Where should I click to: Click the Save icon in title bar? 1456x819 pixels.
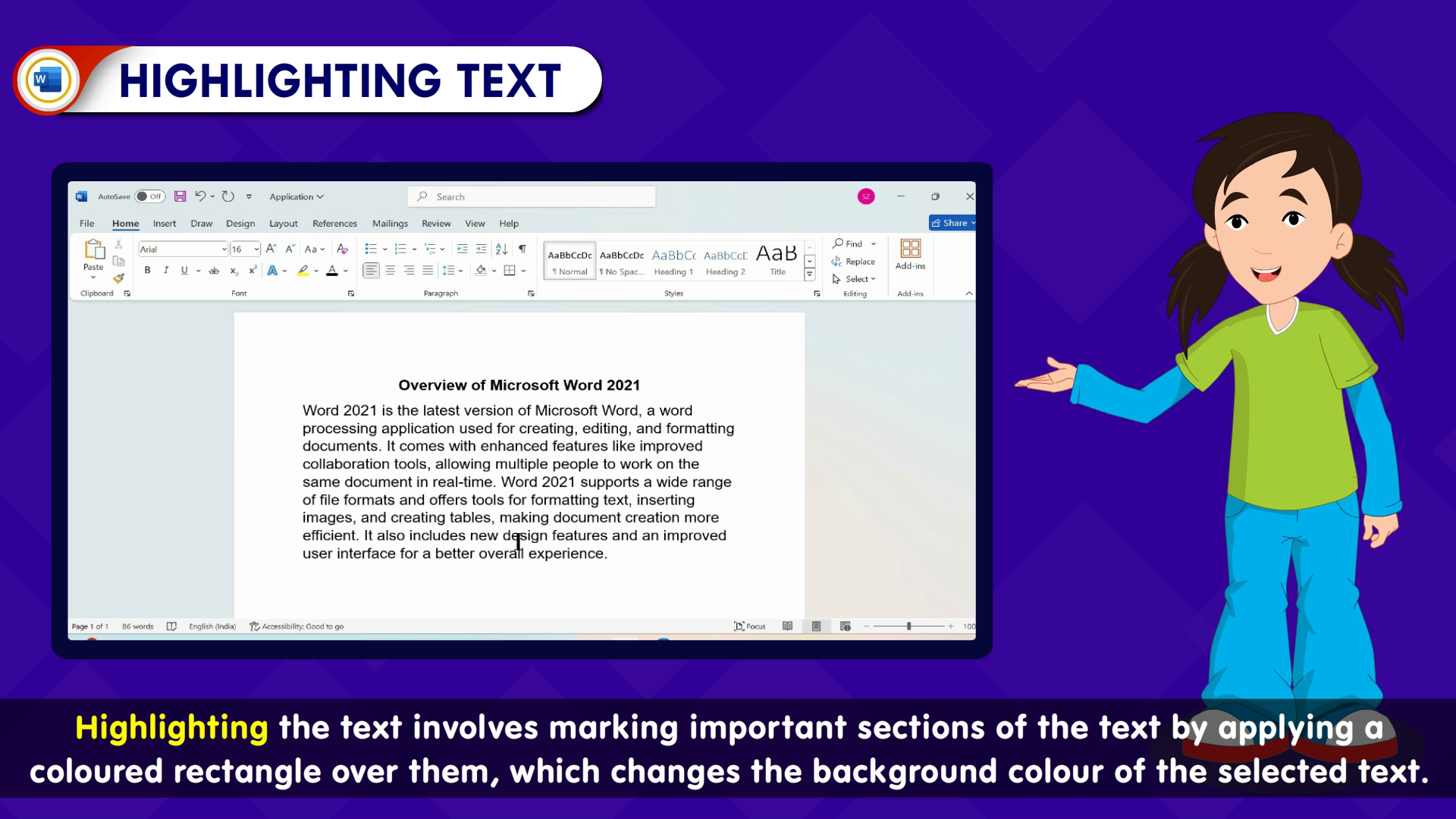pos(180,196)
